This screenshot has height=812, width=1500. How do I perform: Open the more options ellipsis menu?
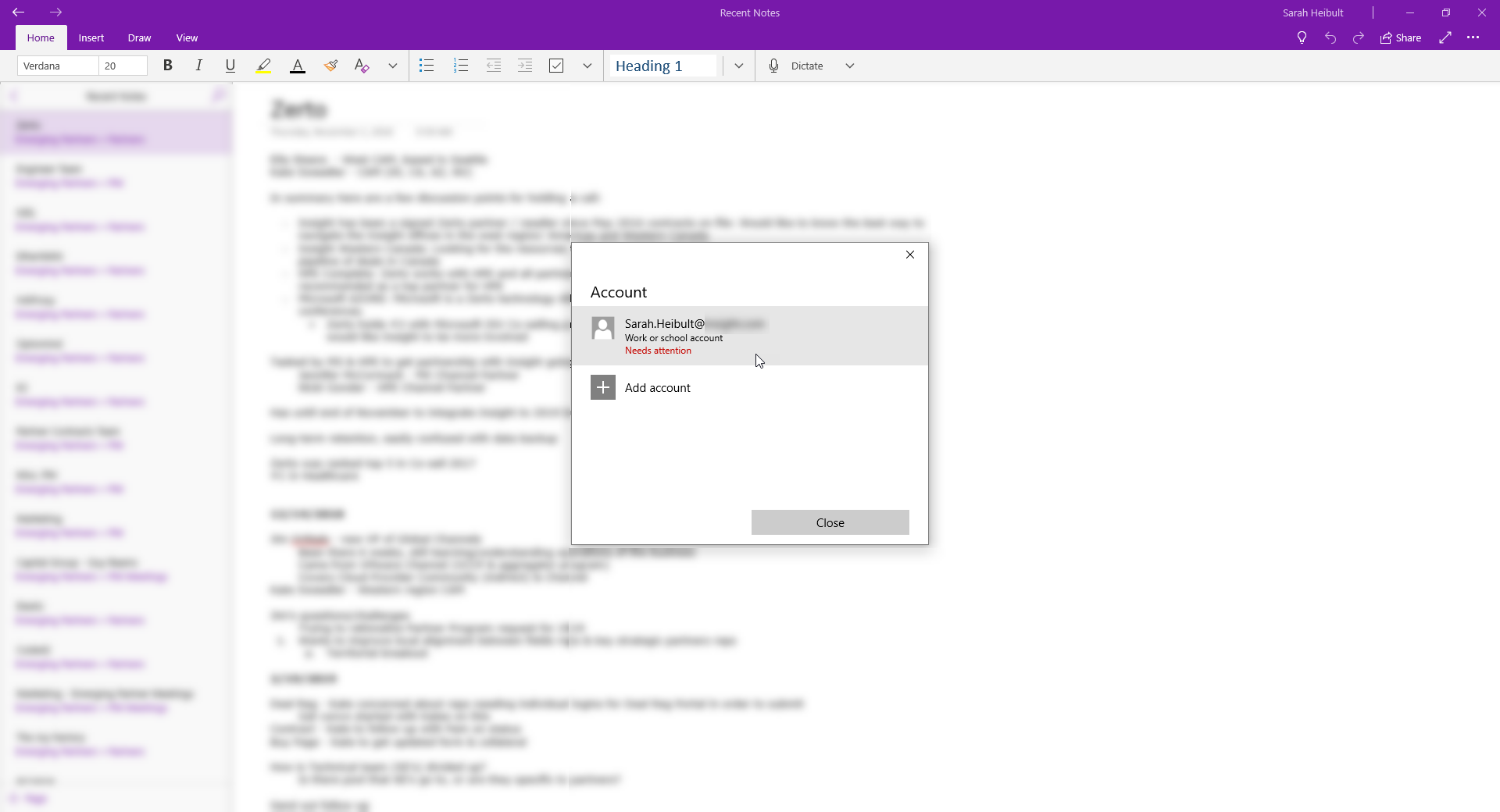pyautogui.click(x=1473, y=37)
